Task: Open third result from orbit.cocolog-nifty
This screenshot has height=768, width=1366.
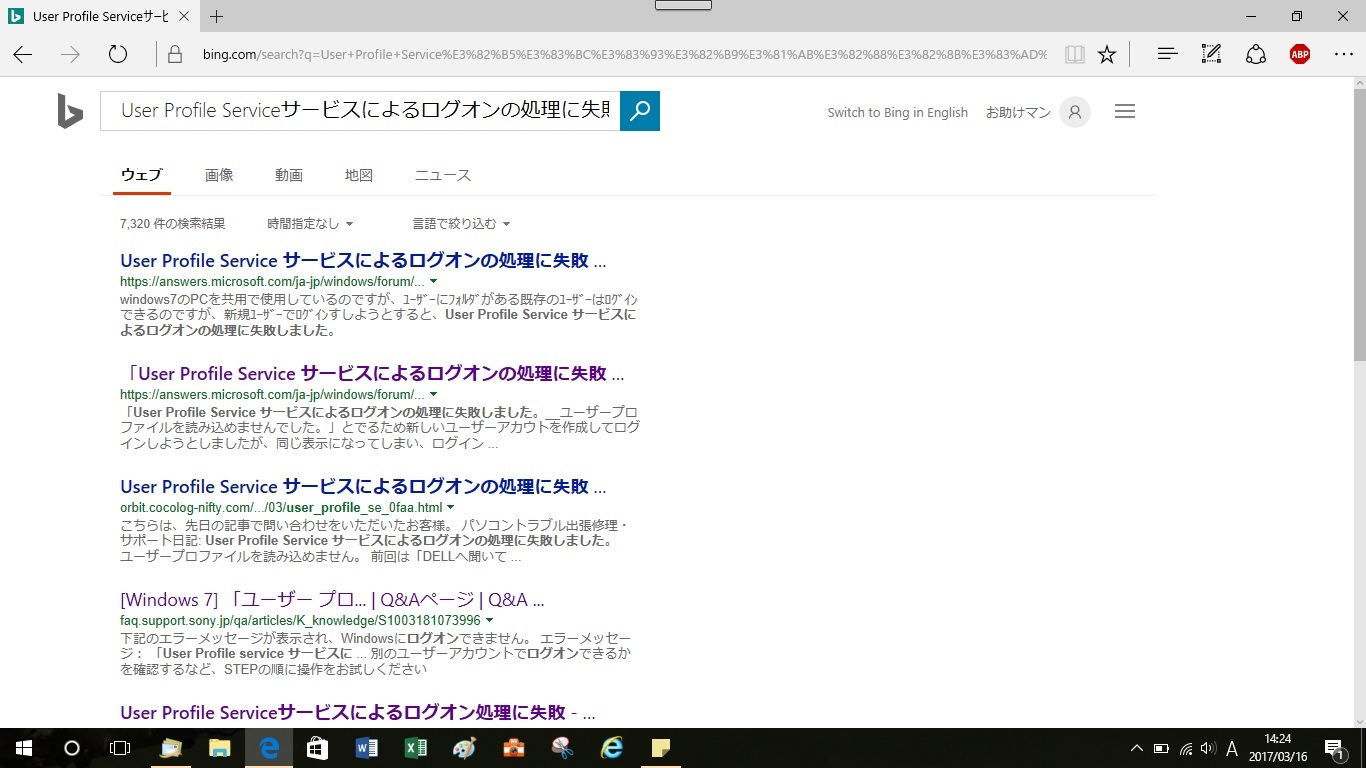Action: click(x=363, y=487)
